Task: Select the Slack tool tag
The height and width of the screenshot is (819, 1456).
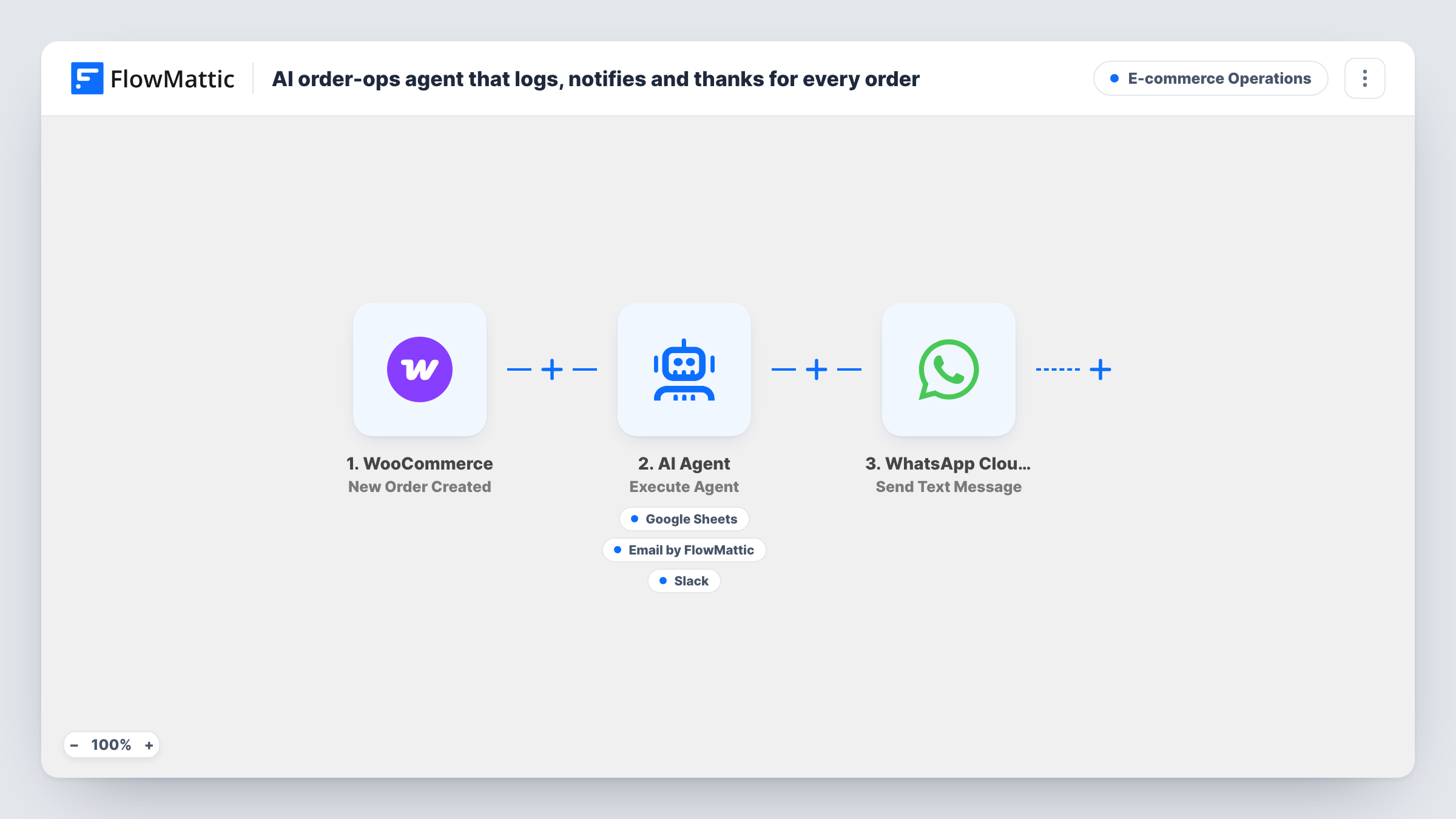Action: coord(684,581)
